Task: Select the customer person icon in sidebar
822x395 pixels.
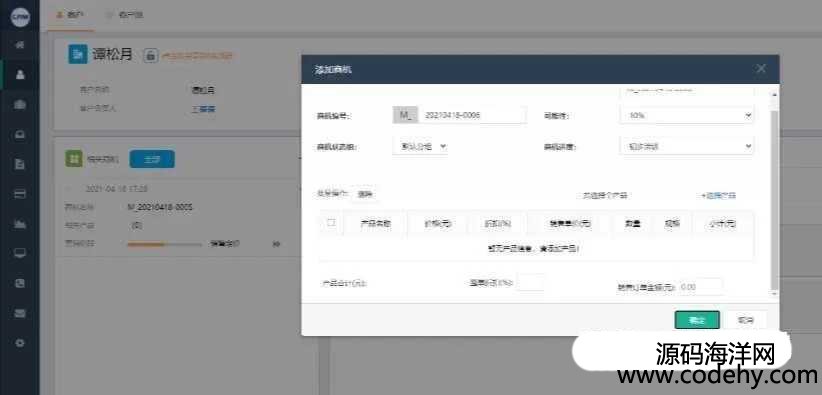Action: [20, 74]
